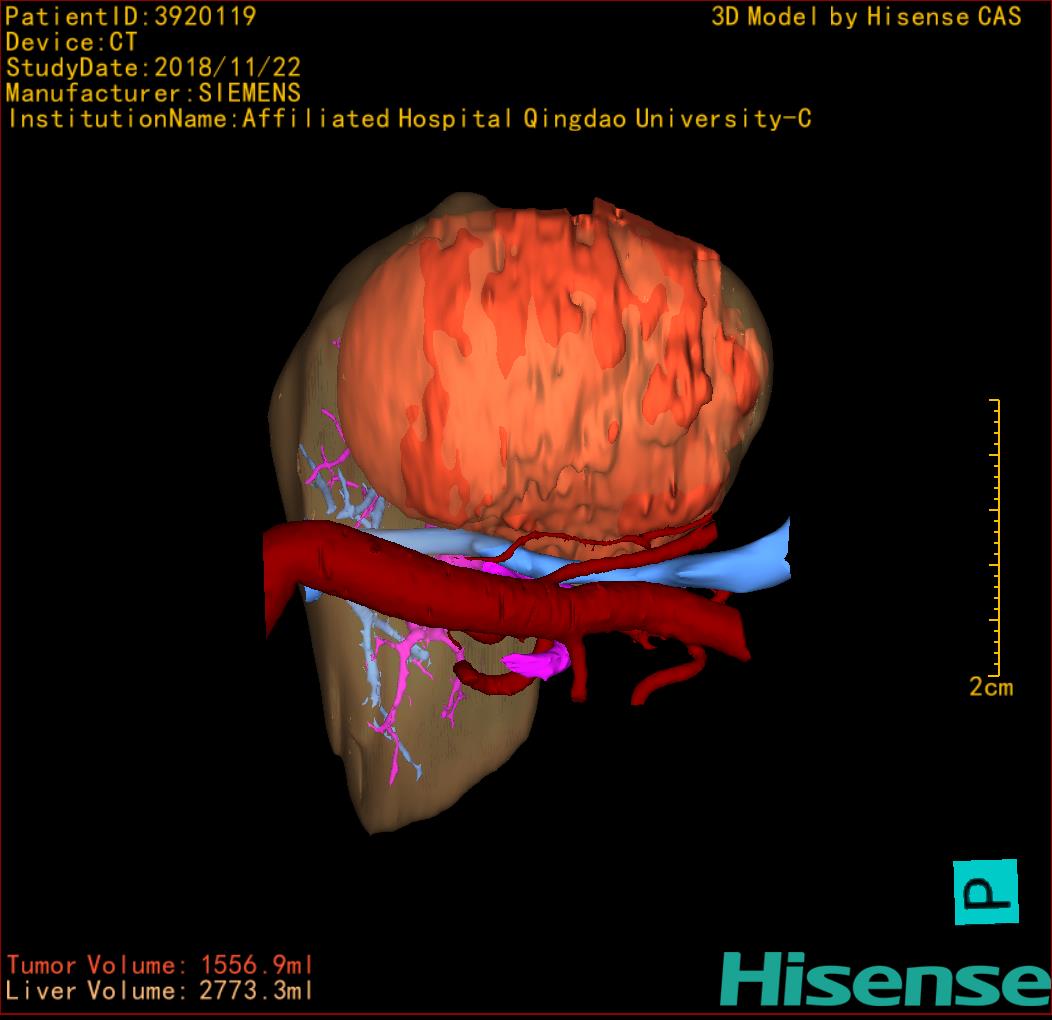Screen dimensions: 1052x1020
Task: Click the Manufacturer:SIEMENS label
Action: pyautogui.click(x=153, y=93)
